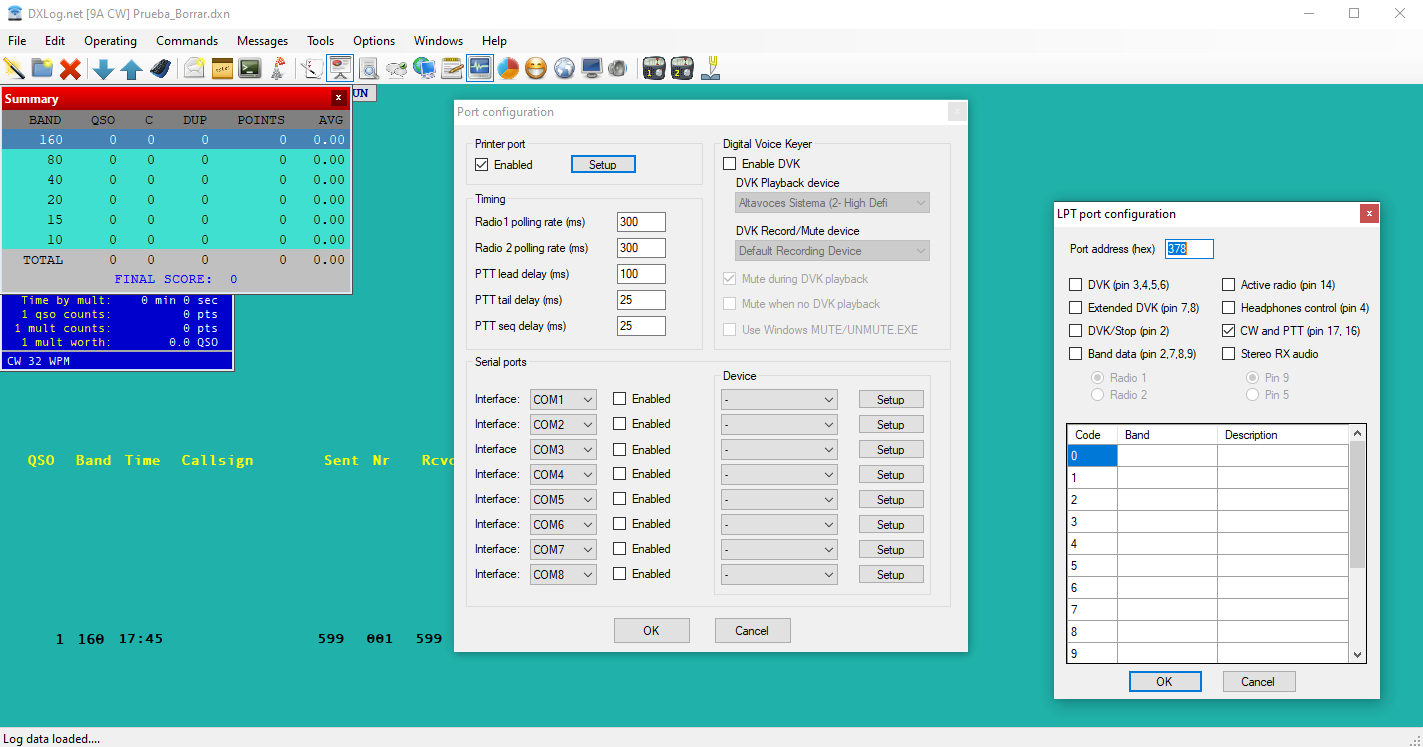The height and width of the screenshot is (747, 1423).
Task: Open the folder icon in toolbar
Action: point(42,68)
